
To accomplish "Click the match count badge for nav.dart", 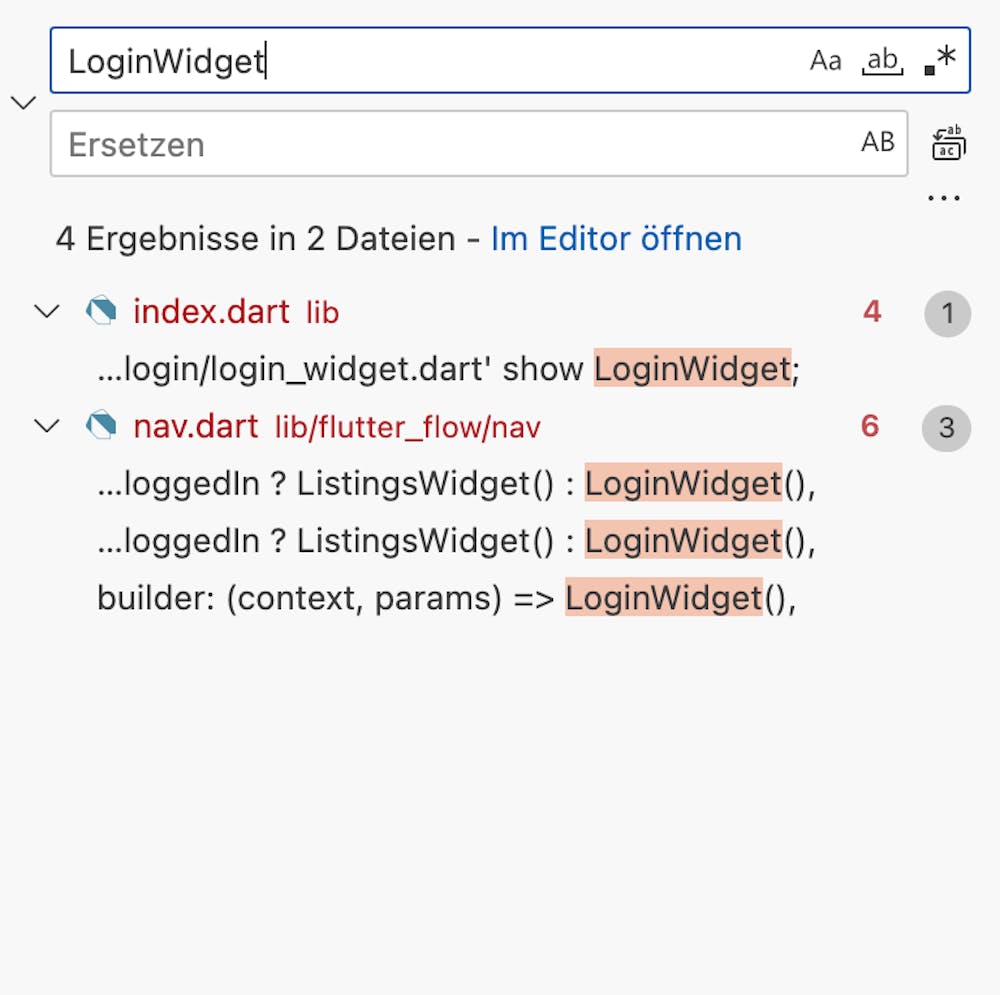I will [946, 429].
